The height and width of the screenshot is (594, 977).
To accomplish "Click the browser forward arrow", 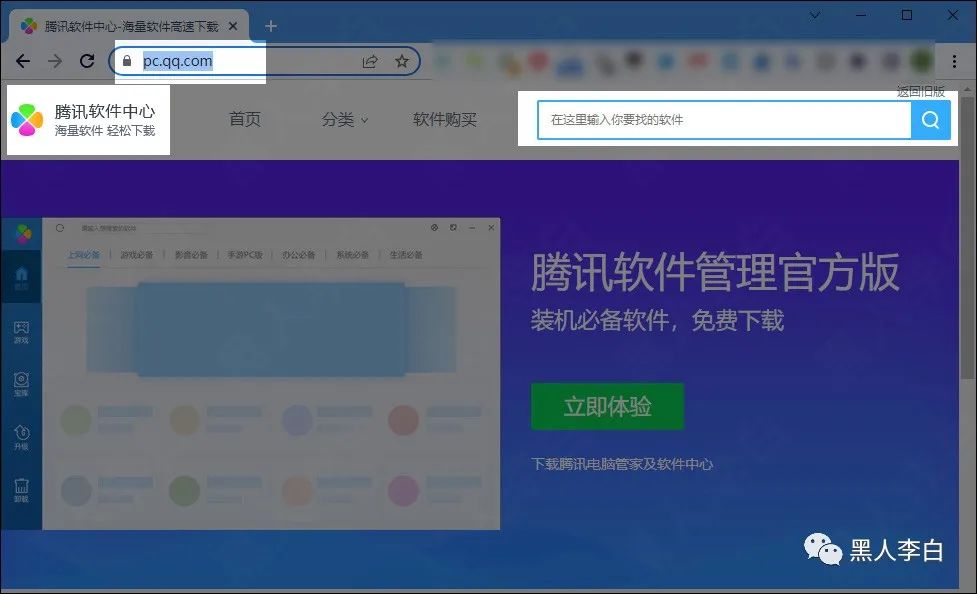I will (x=55, y=61).
